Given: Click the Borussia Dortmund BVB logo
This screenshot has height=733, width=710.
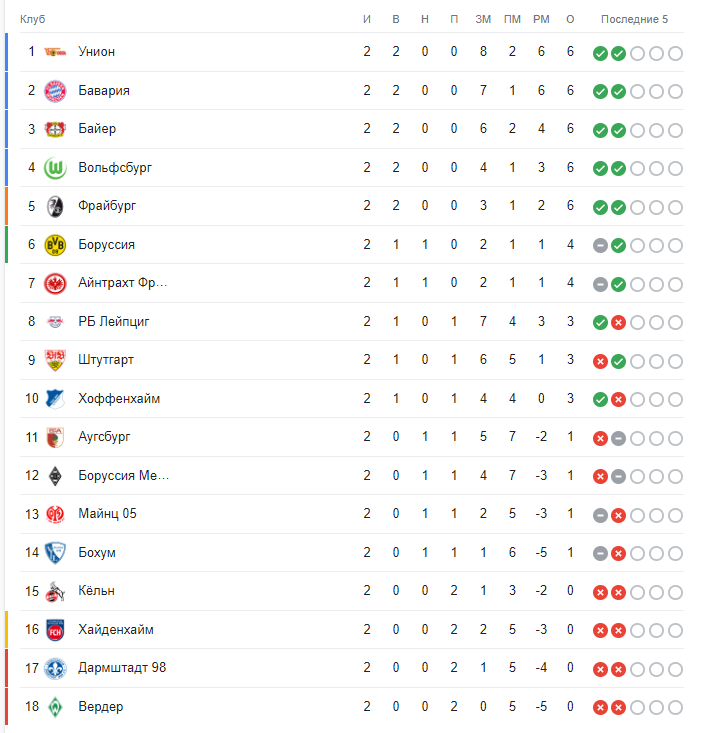Looking at the screenshot, I should [55, 245].
